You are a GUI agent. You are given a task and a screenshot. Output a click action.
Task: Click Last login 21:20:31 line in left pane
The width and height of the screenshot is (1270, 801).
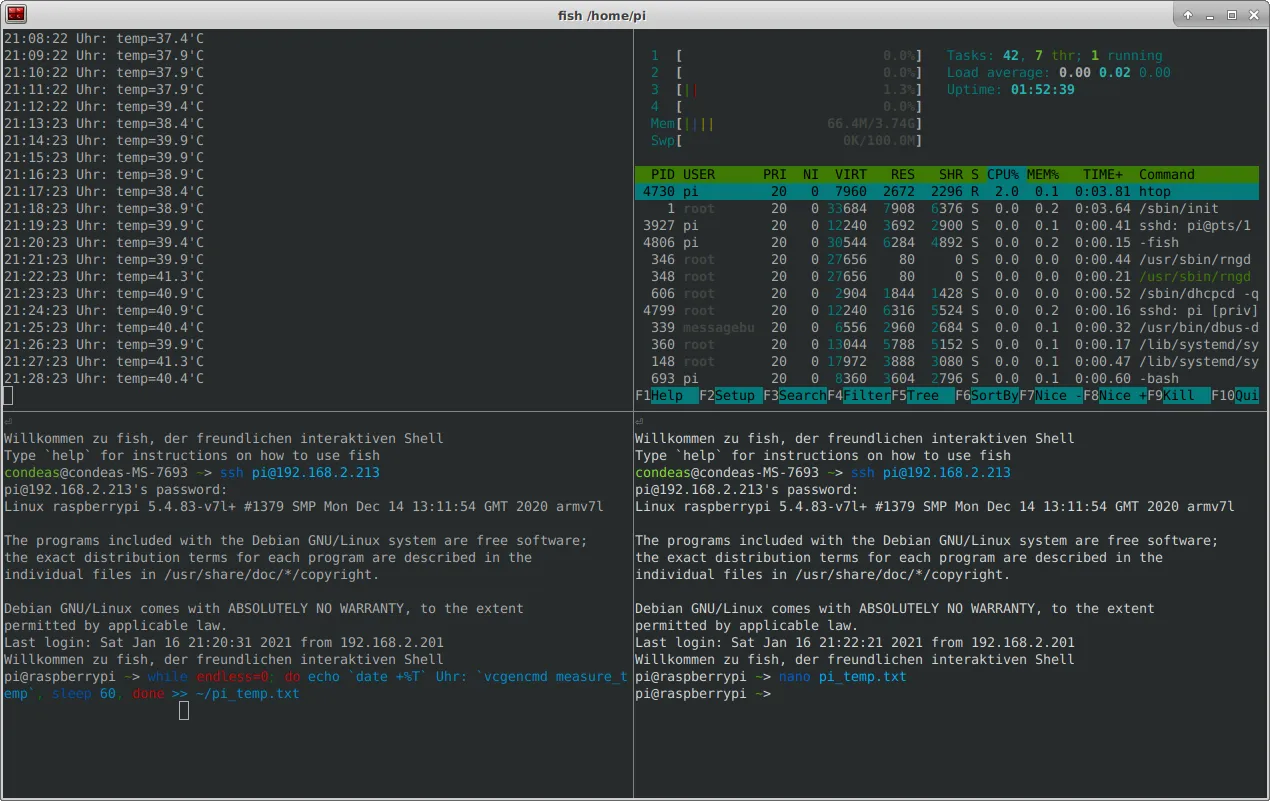[x=224, y=643]
